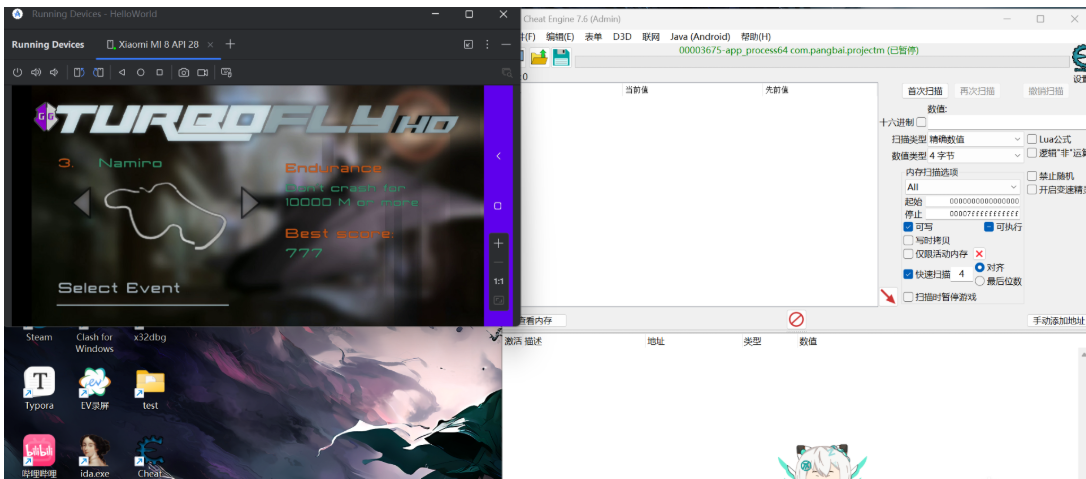The height and width of the screenshot is (479, 1086).
Task: Click the emulator zoom in plus button
Action: tap(499, 244)
